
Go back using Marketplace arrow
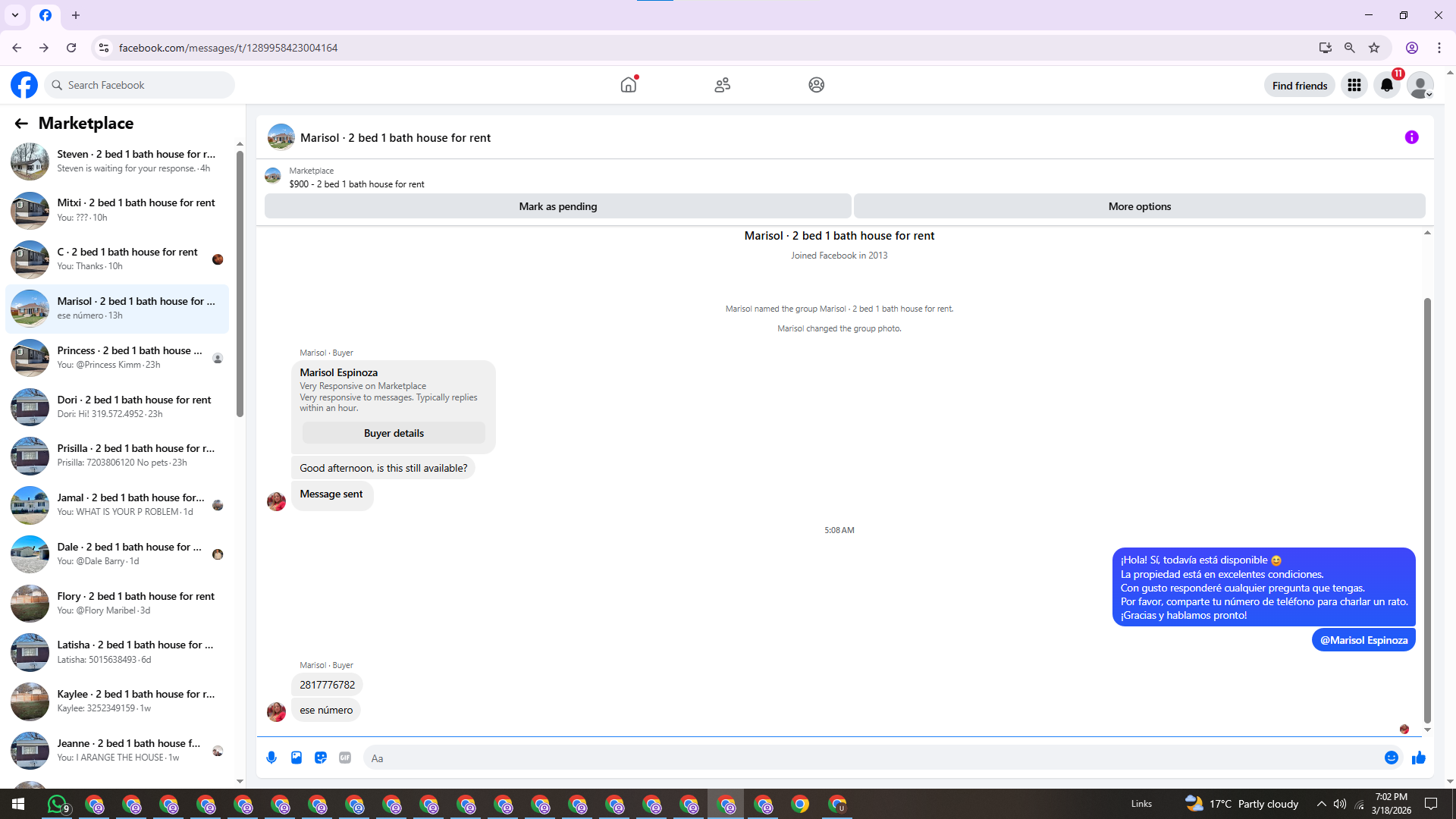click(21, 123)
